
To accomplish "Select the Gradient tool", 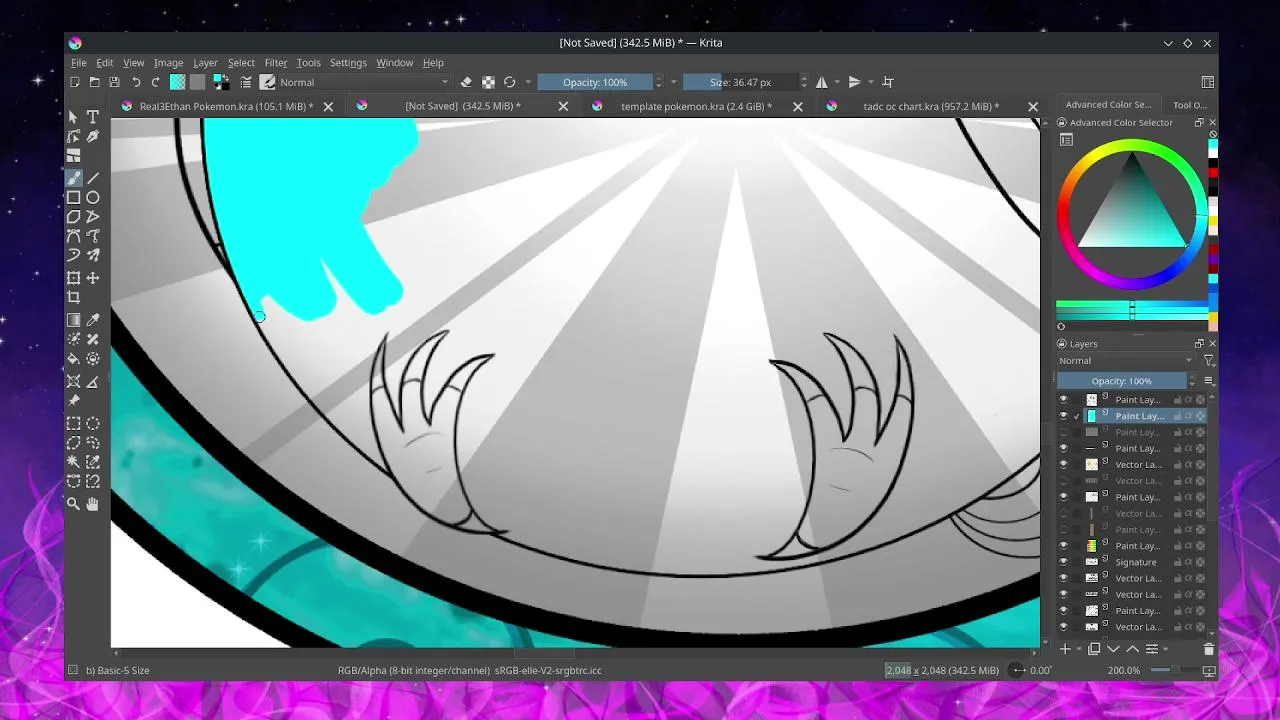I will (x=73, y=320).
